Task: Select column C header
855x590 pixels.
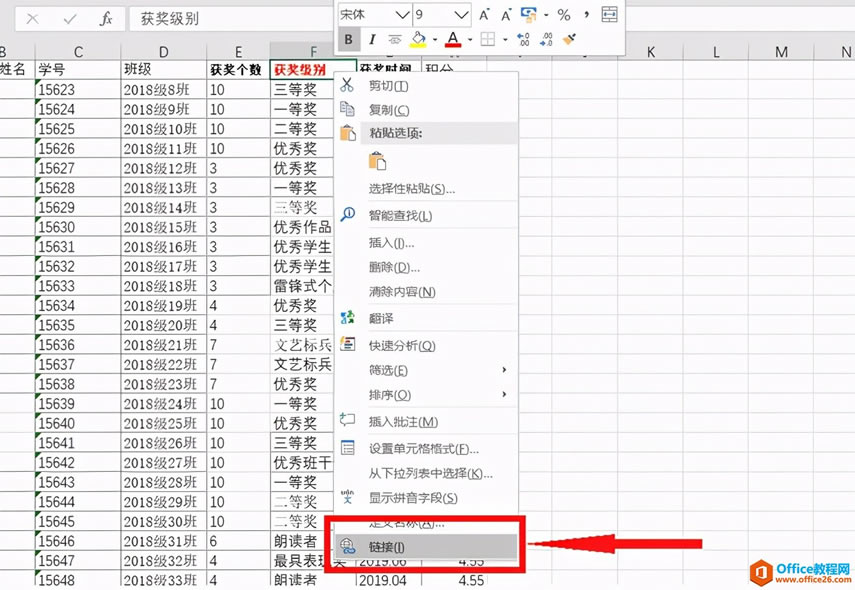Action: pos(78,52)
